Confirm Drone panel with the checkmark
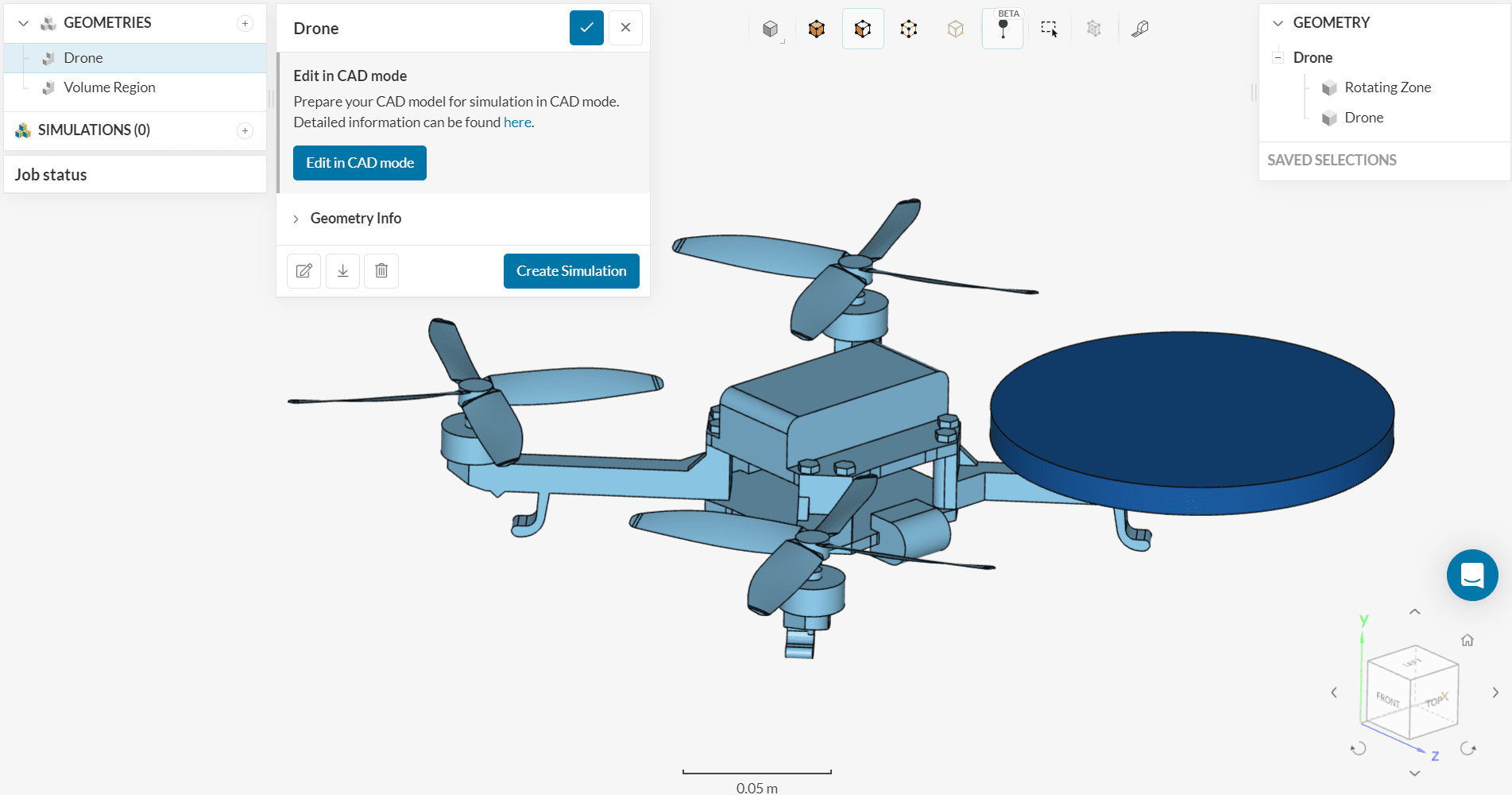The image size is (1512, 795). tap(586, 28)
